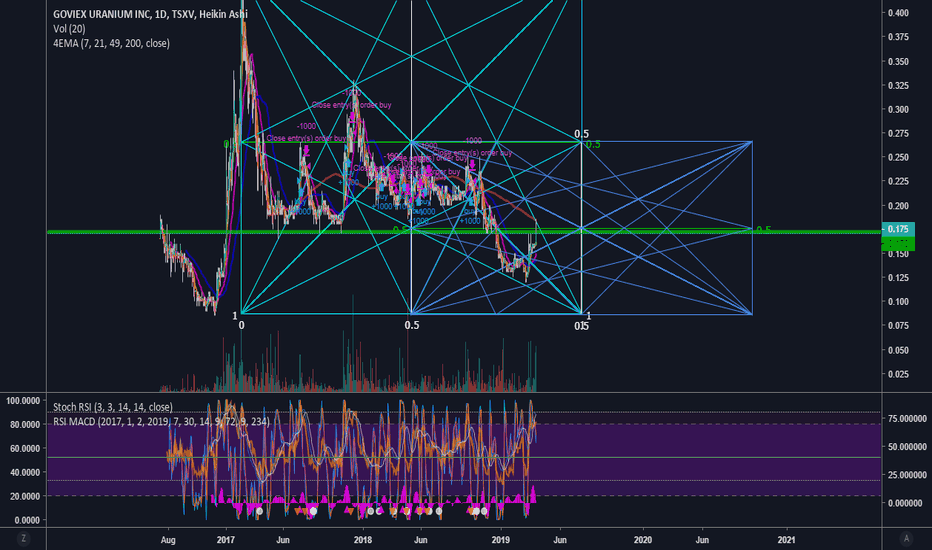The image size is (932, 550).
Task: Click the 0.025 price axis label
Action: (x=898, y=374)
